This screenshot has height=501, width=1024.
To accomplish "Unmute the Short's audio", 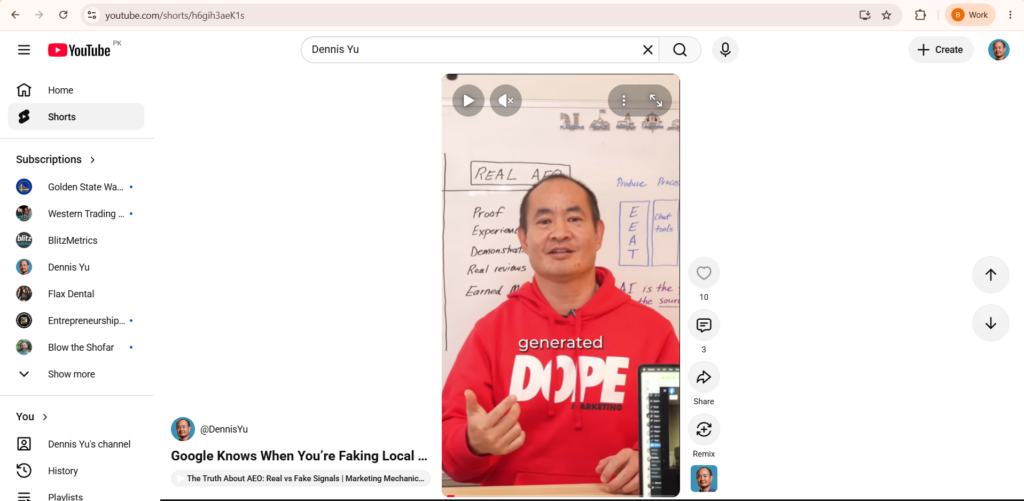I will [x=506, y=101].
